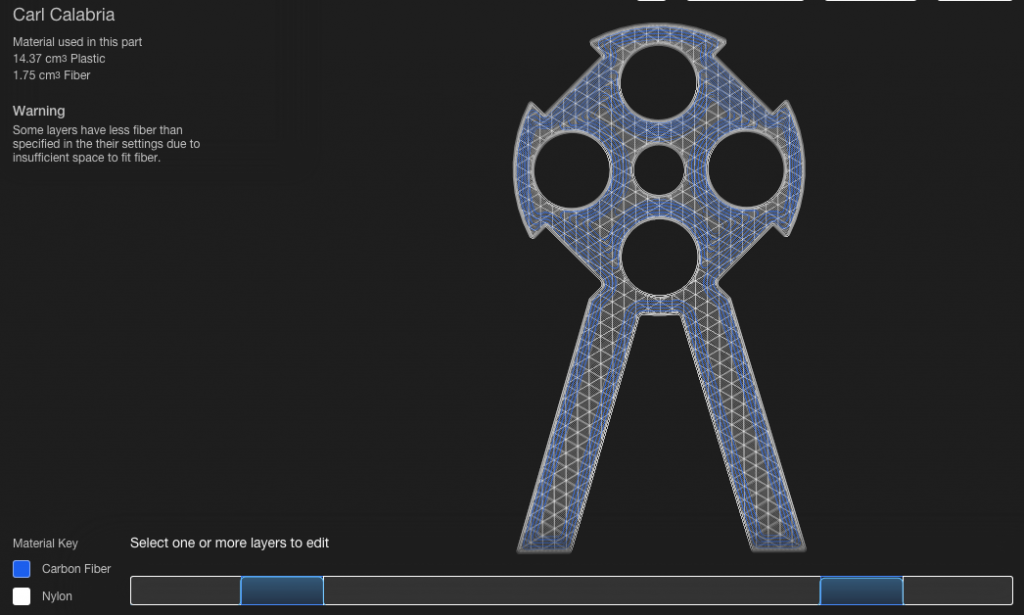
Task: Click the left circular hole of the part
Action: tap(572, 170)
